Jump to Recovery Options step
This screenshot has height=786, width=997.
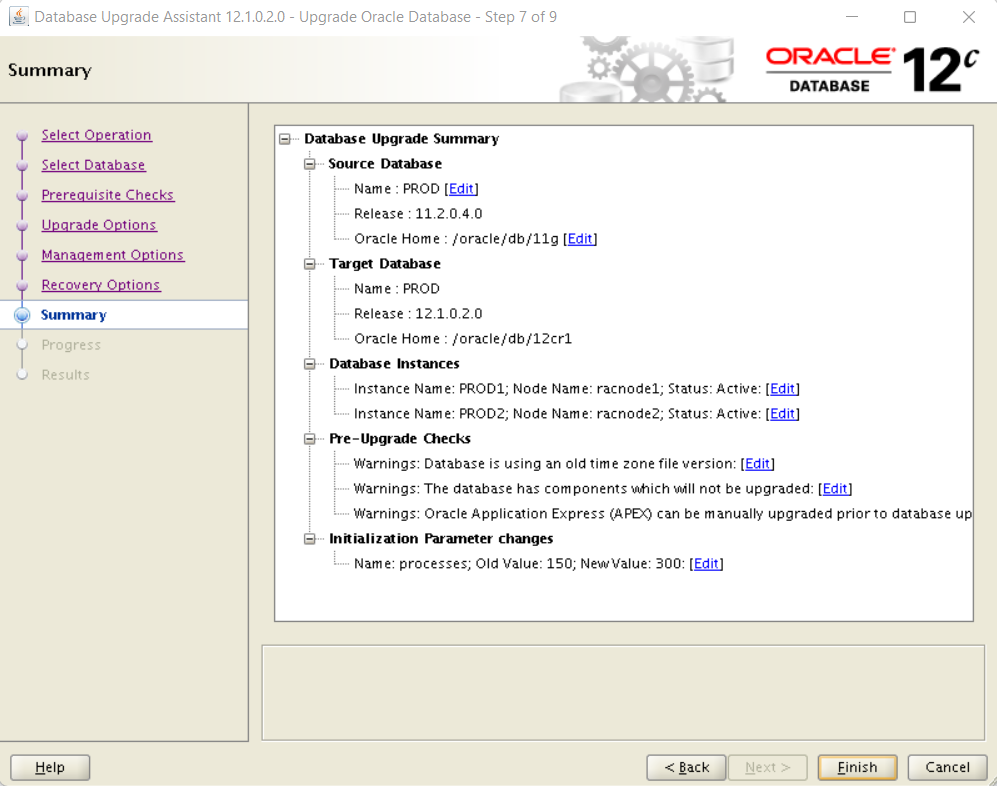click(x=100, y=284)
